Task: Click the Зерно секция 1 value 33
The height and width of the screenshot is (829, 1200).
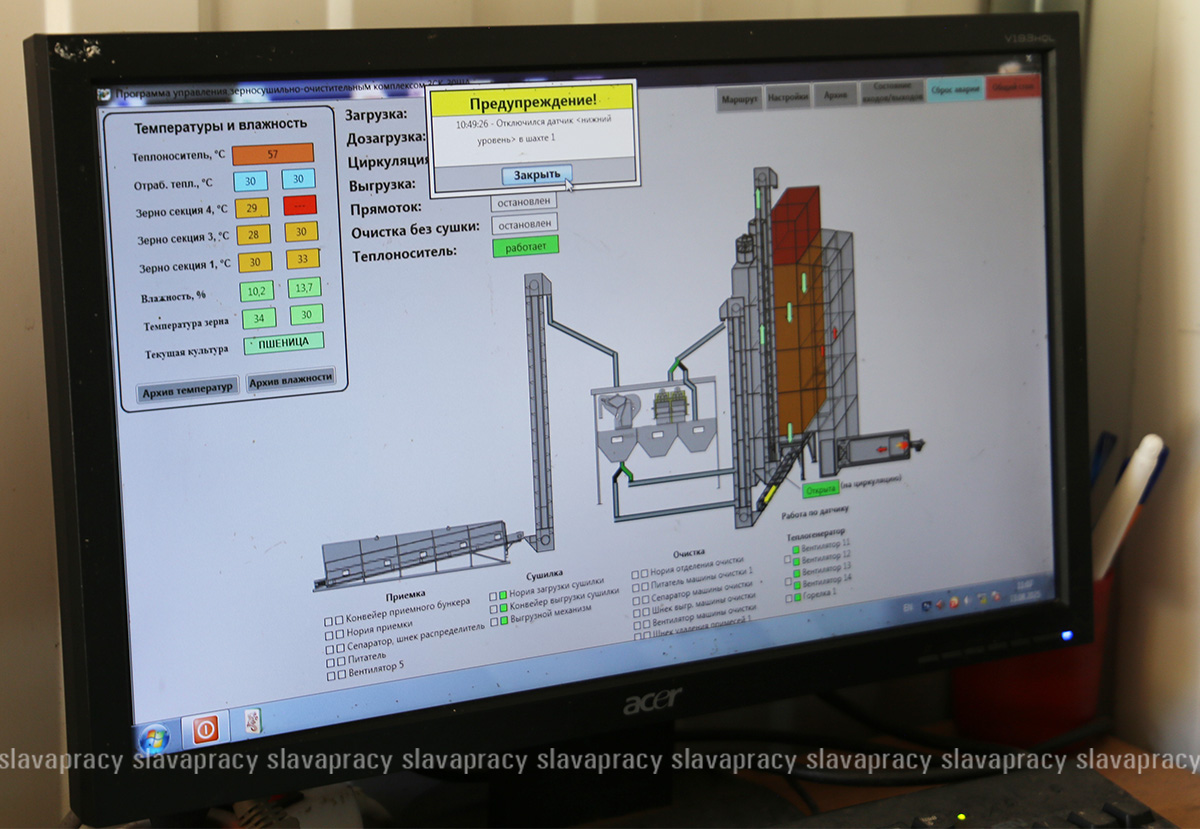Action: [302, 258]
